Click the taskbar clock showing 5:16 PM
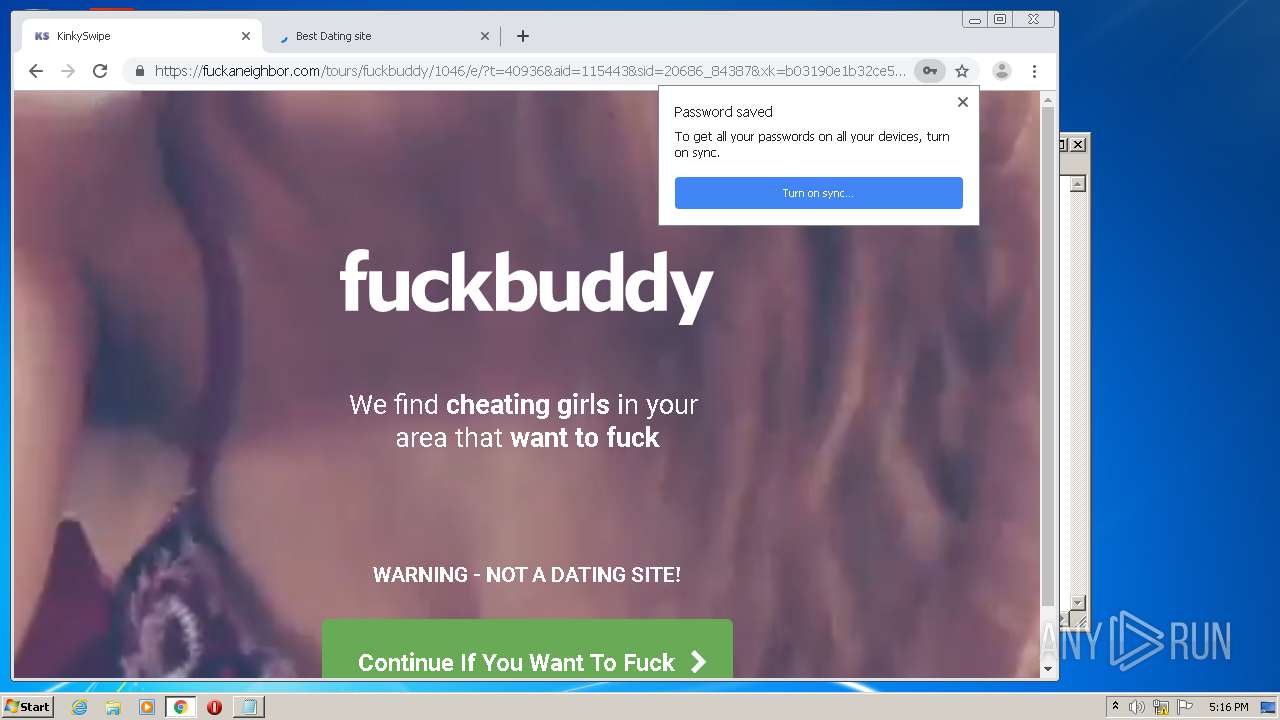The image size is (1280, 720). click(x=1228, y=707)
